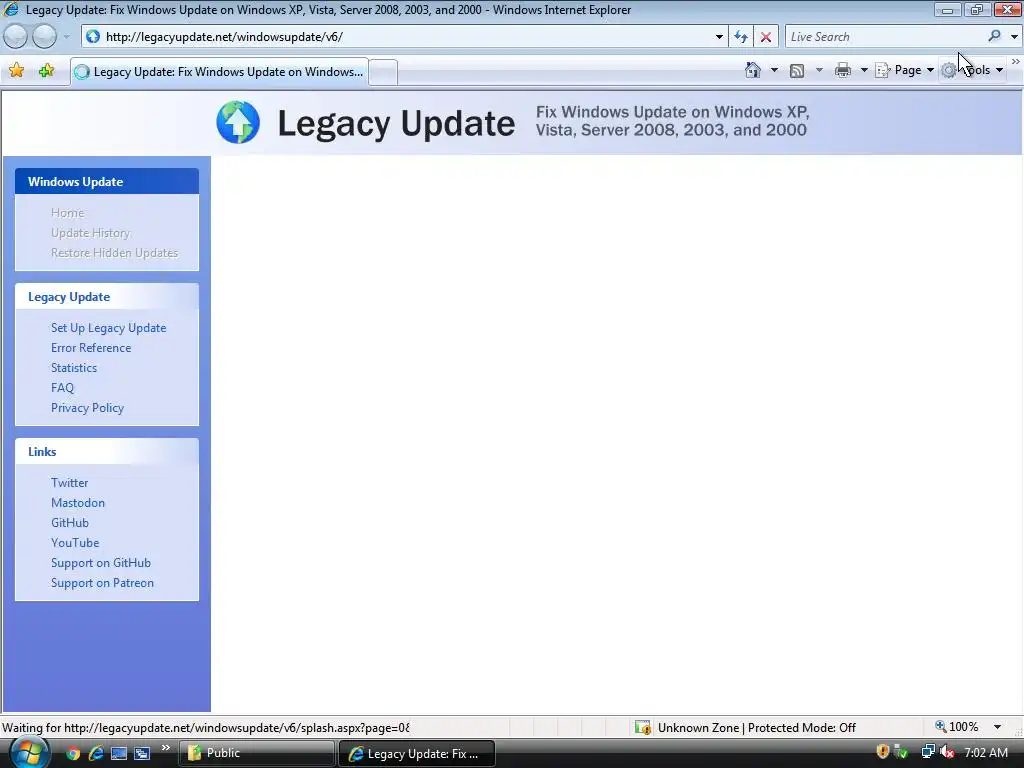Viewport: 1024px width, 768px height.
Task: Open Restore Hidden Updates link
Action: (x=114, y=253)
